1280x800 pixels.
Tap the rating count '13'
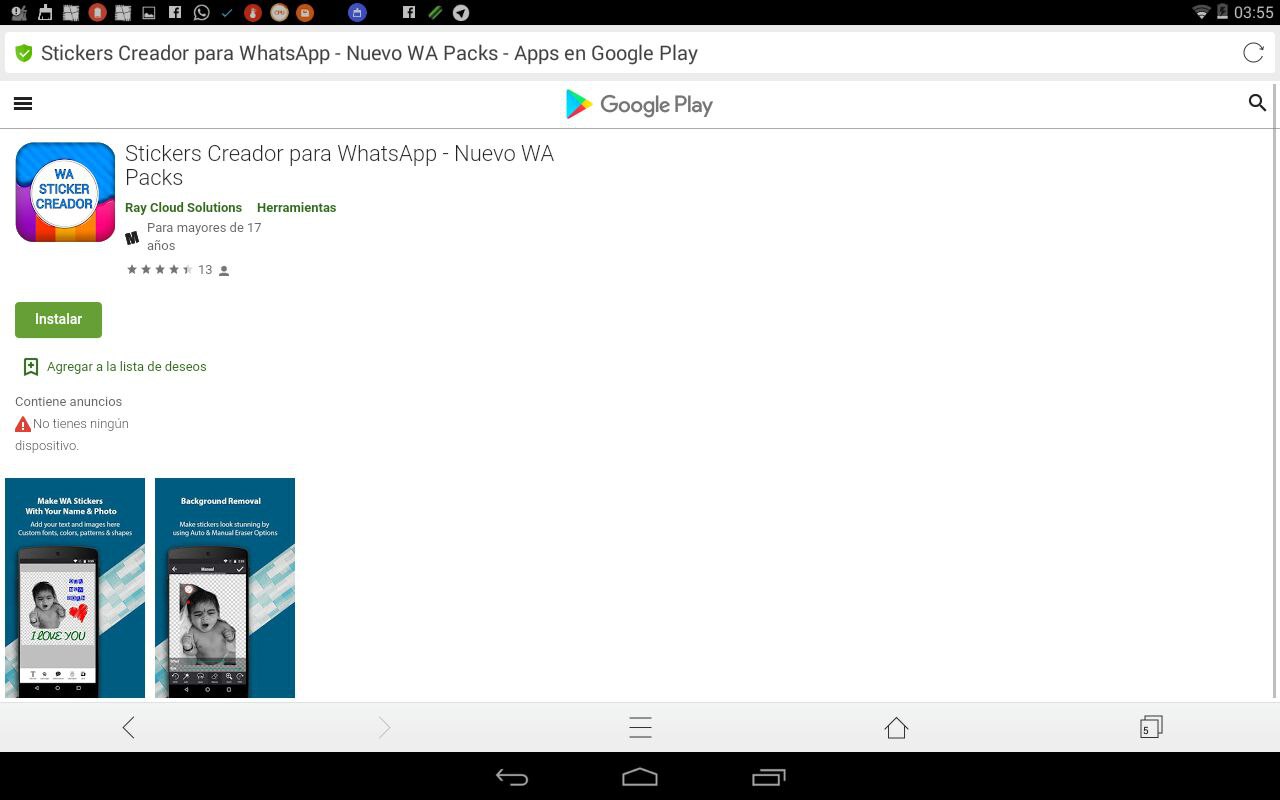205,270
